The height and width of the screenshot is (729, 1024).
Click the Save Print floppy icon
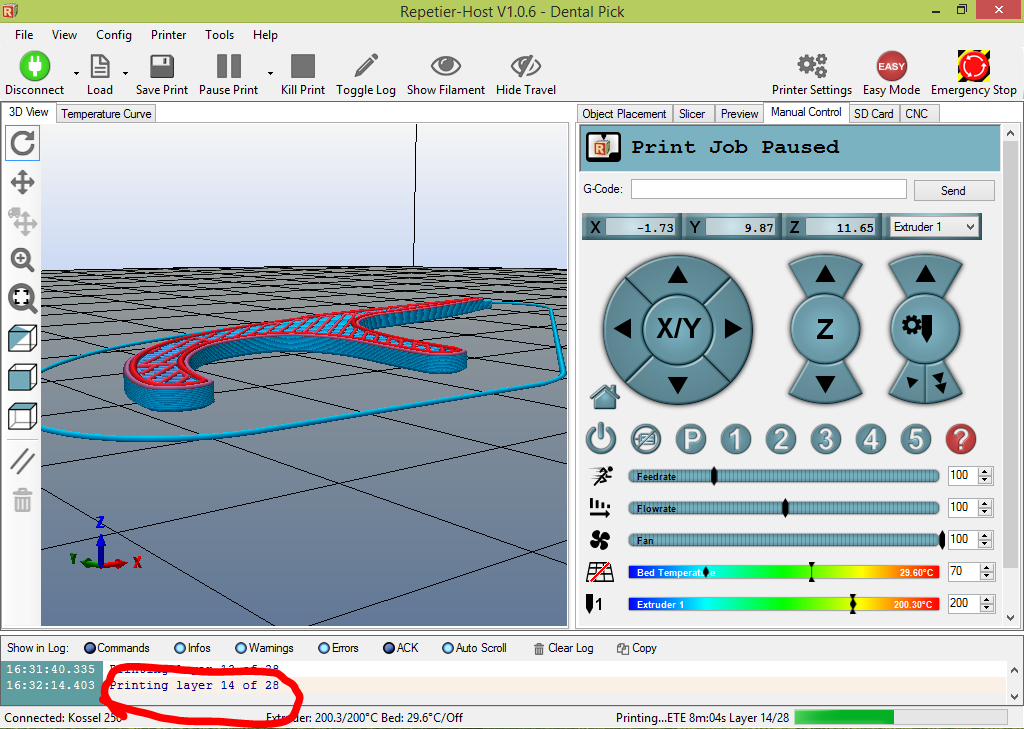161,66
